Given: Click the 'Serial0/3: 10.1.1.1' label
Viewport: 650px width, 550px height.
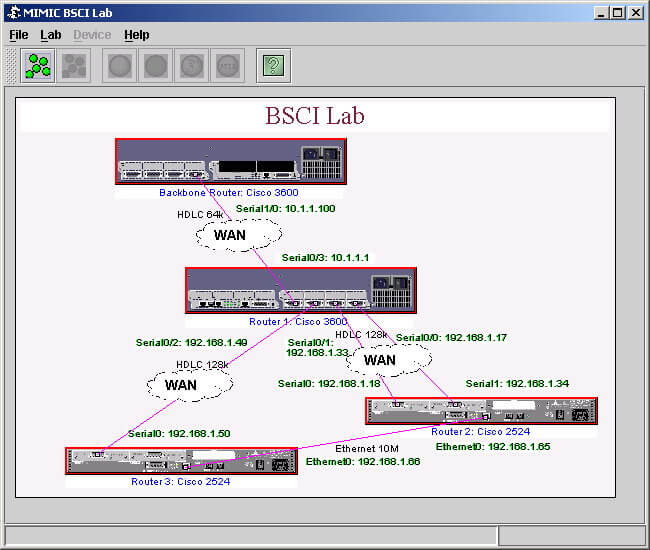Looking at the screenshot, I should pyautogui.click(x=325, y=257).
